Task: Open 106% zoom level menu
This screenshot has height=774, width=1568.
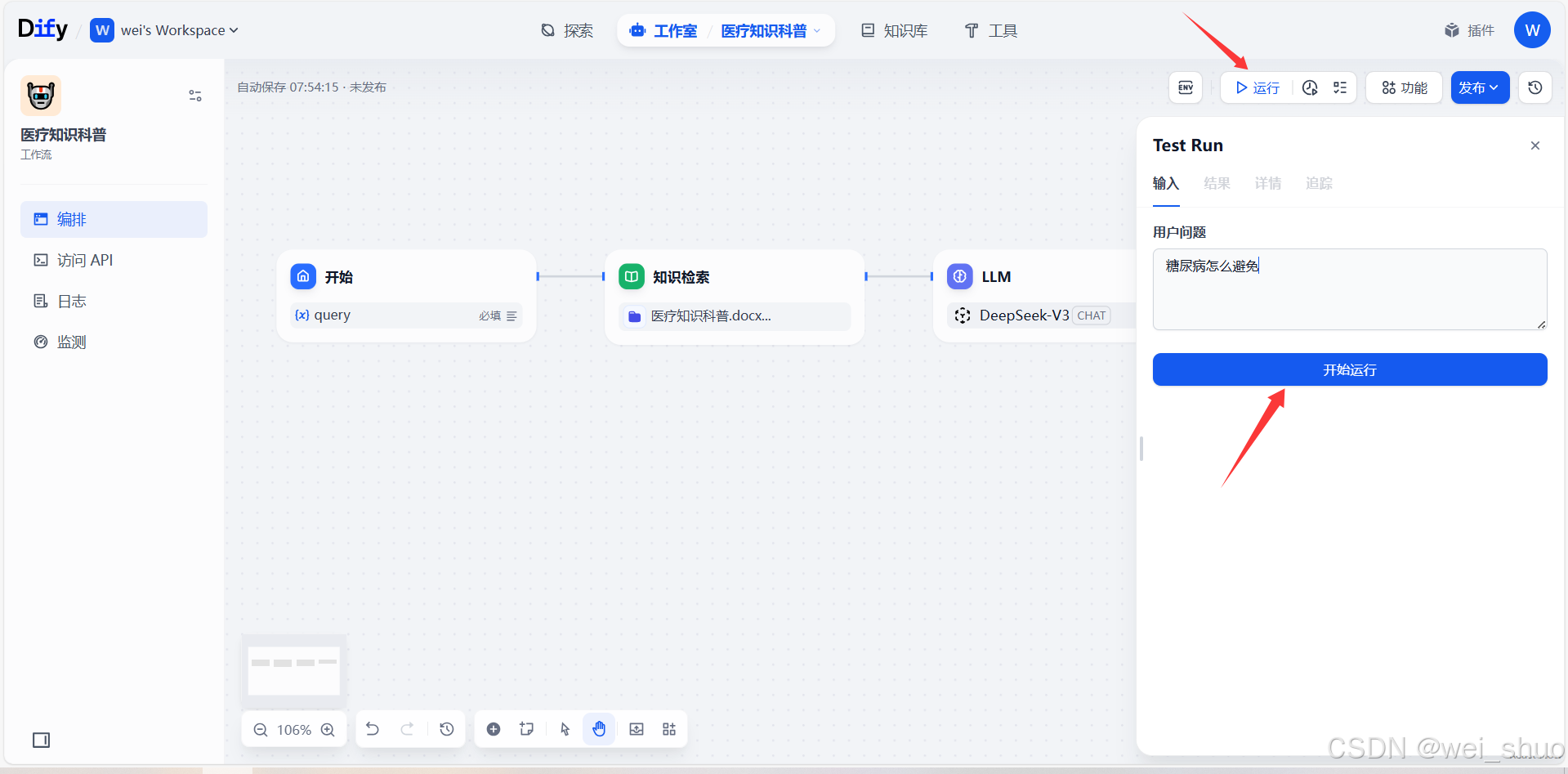Action: coord(294,730)
